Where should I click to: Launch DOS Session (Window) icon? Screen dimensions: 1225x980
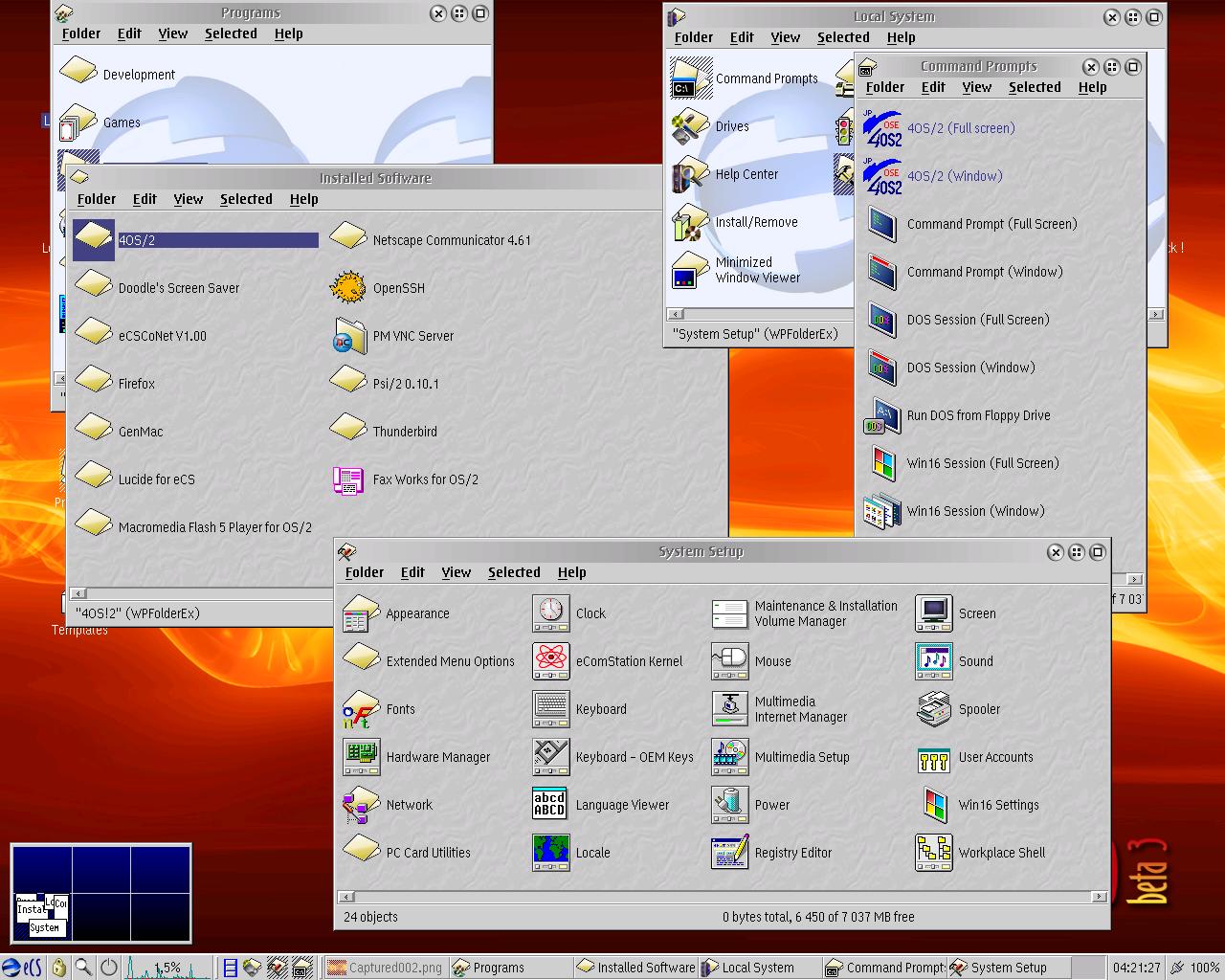click(882, 367)
